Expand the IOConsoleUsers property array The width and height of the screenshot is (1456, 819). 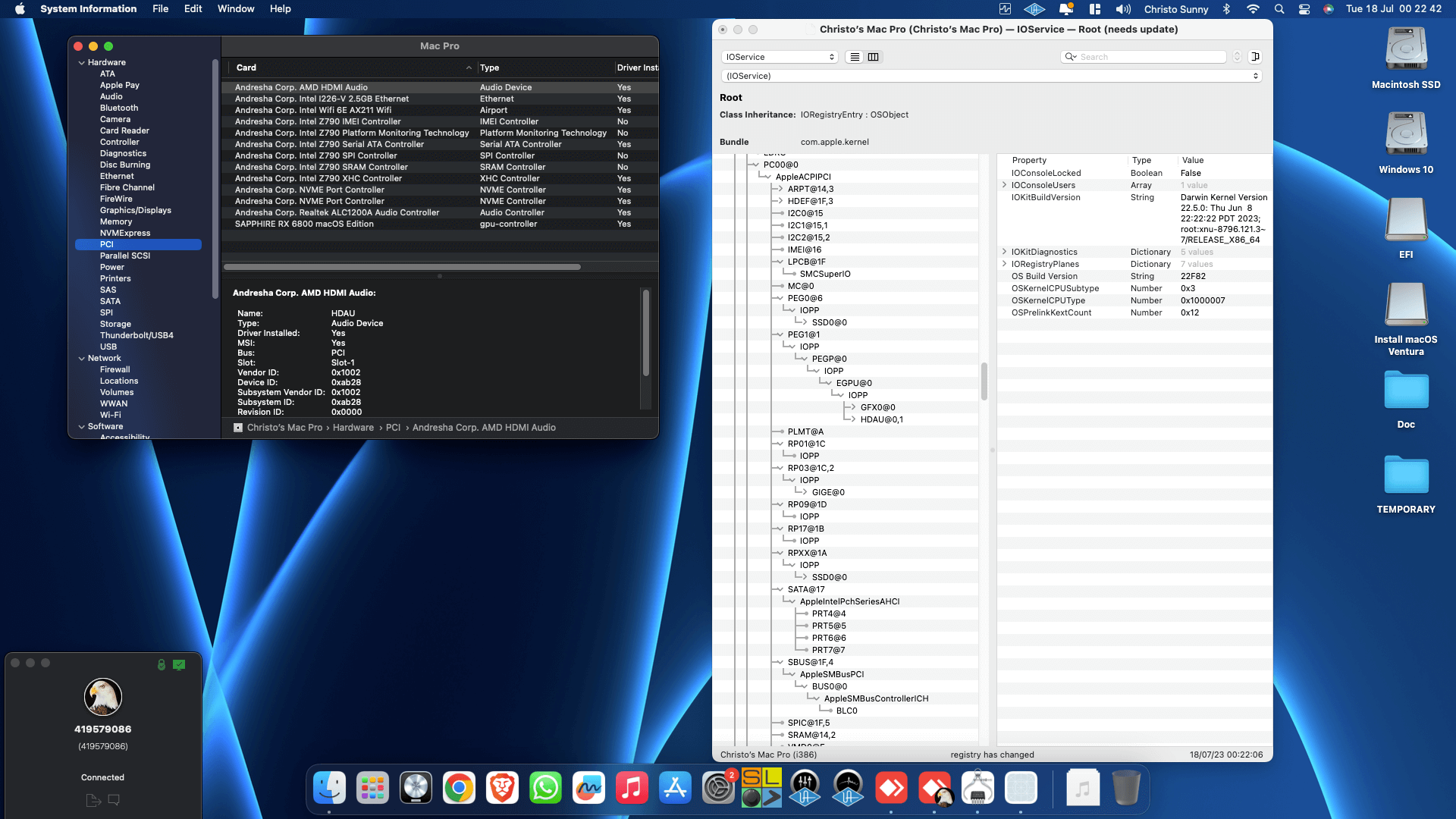click(1005, 185)
